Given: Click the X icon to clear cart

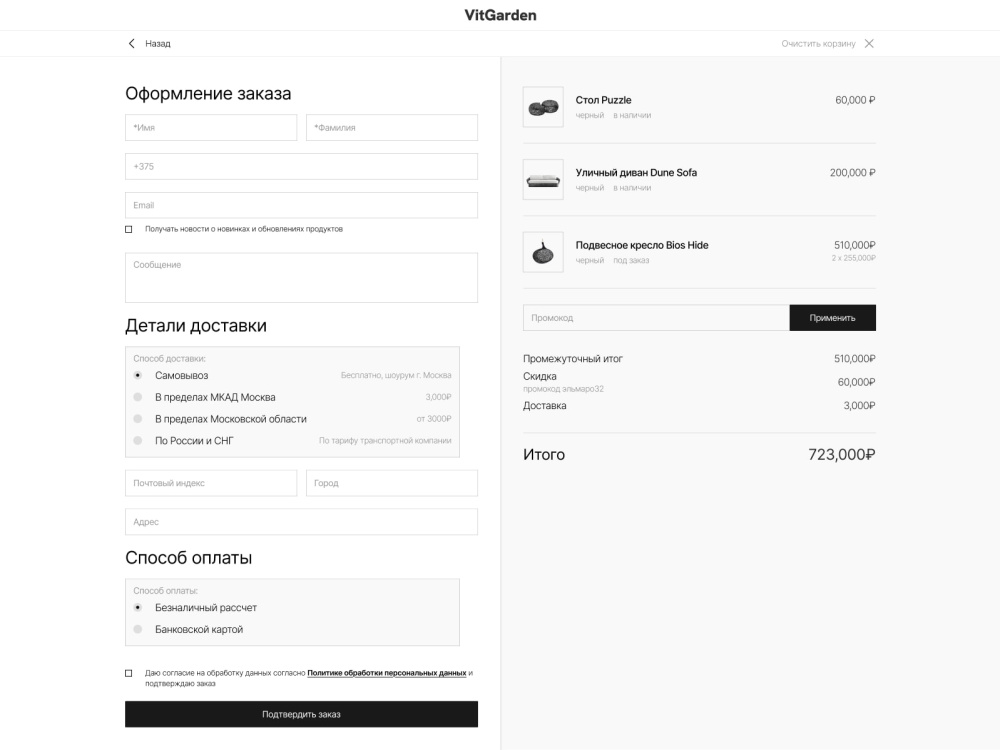Looking at the screenshot, I should click(x=869, y=43).
